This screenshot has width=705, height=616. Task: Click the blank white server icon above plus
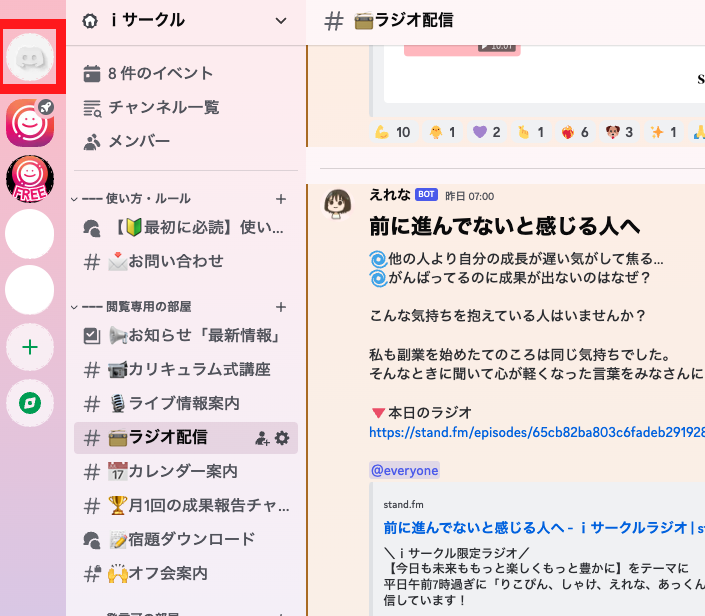tap(30, 290)
